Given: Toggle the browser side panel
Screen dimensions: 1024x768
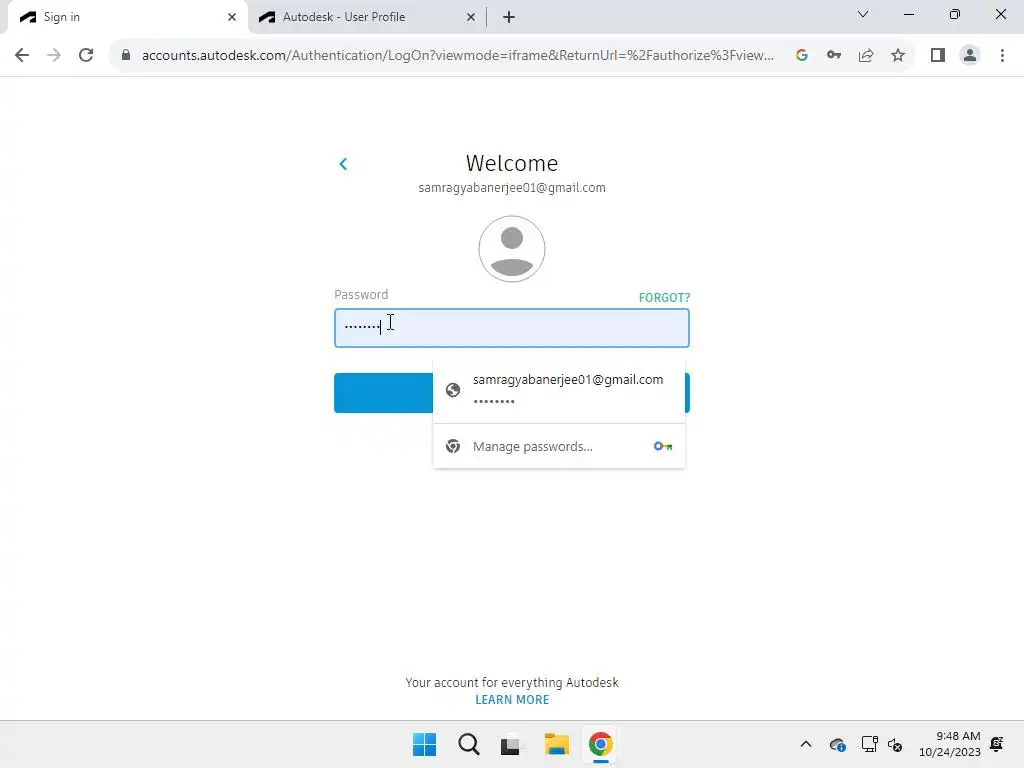Looking at the screenshot, I should pyautogui.click(x=938, y=55).
